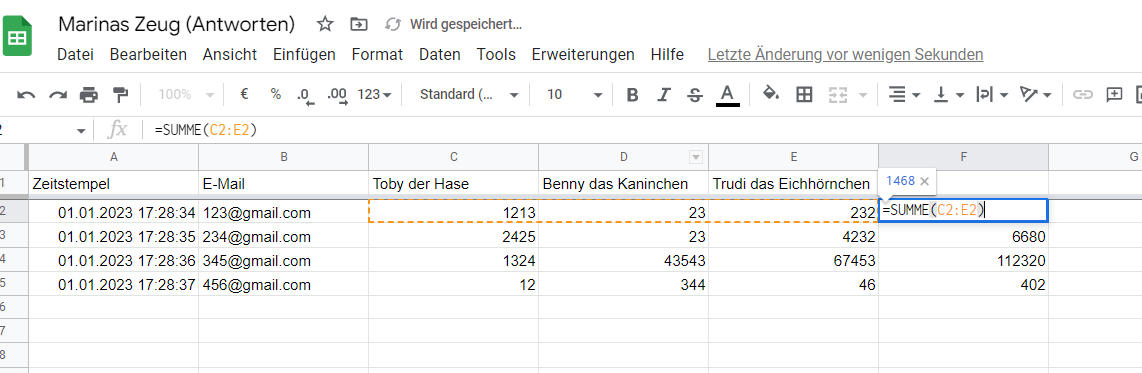Open vertical align dropdown
This screenshot has width=1142, height=373.
[x=948, y=95]
